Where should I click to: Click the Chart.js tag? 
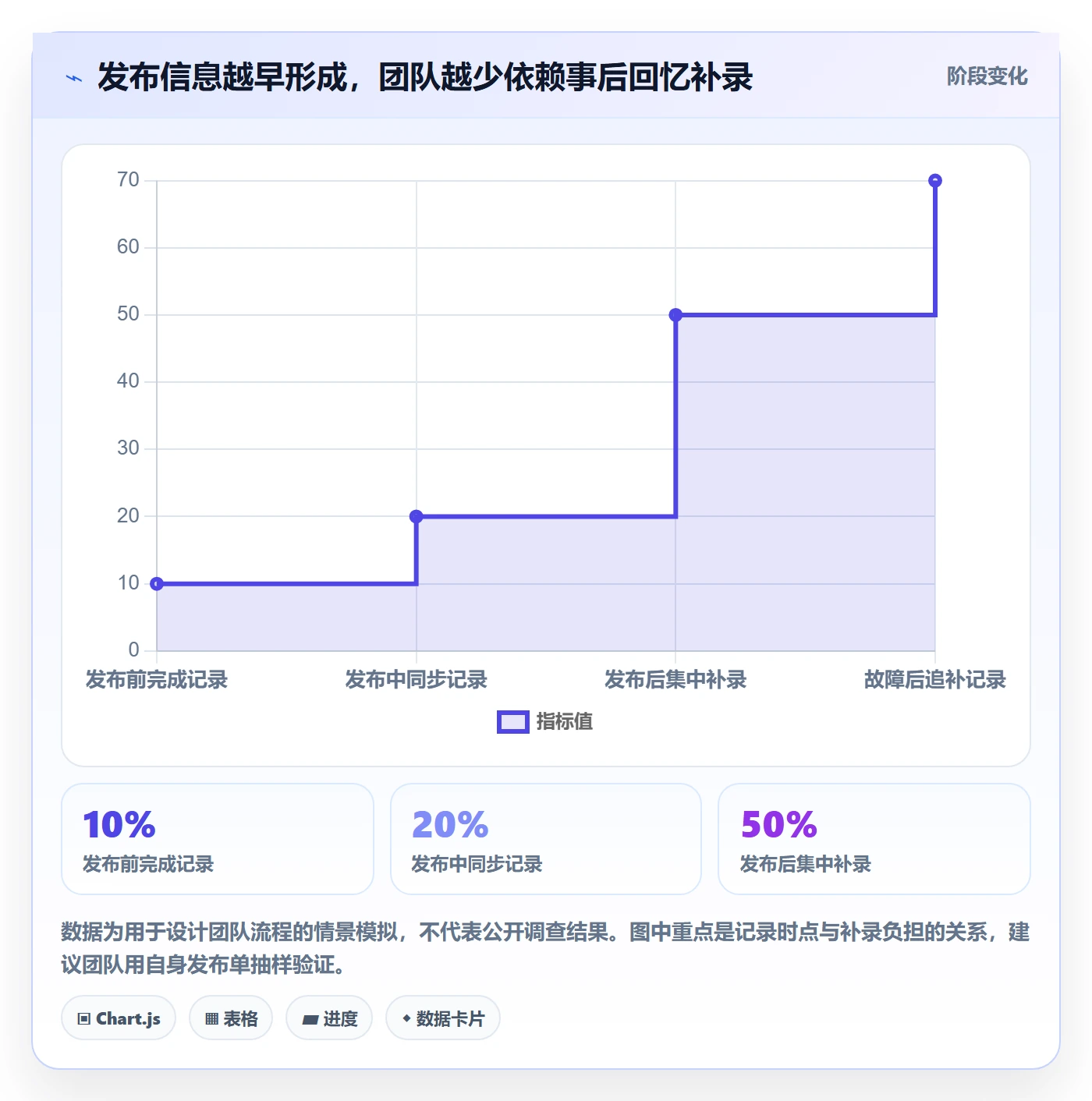point(119,1018)
